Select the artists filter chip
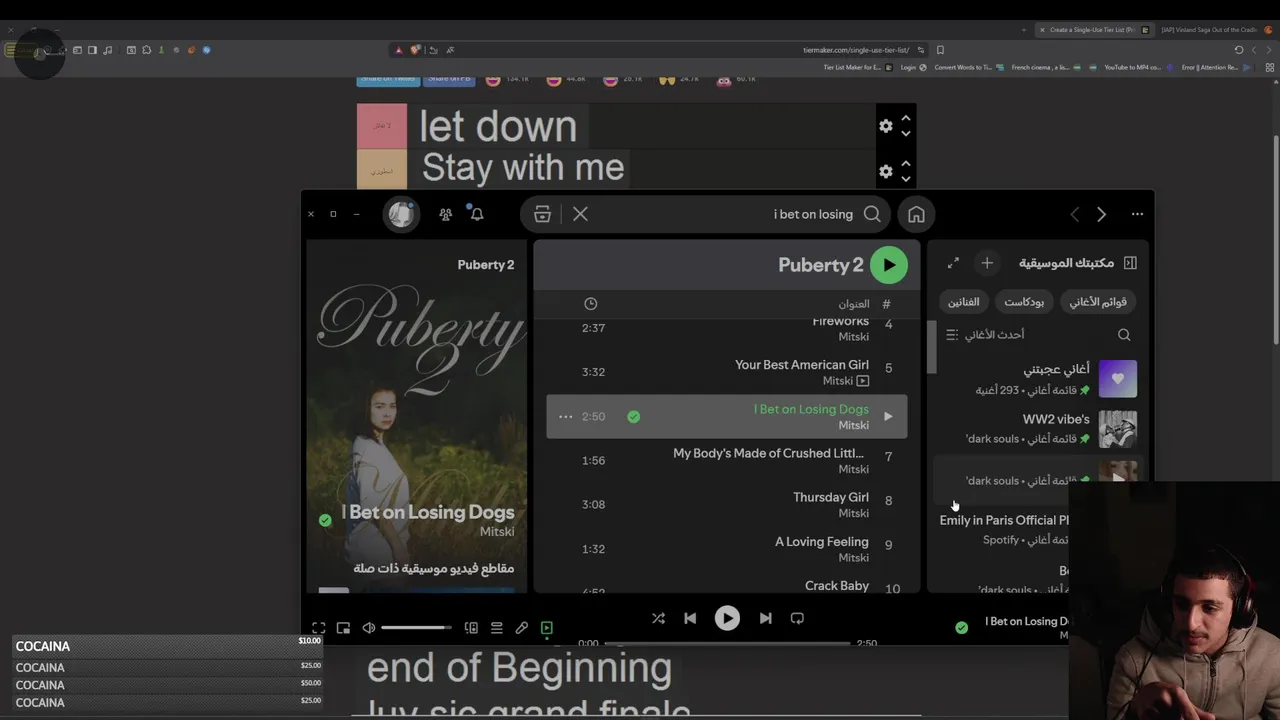The height and width of the screenshot is (720, 1280). (x=964, y=302)
